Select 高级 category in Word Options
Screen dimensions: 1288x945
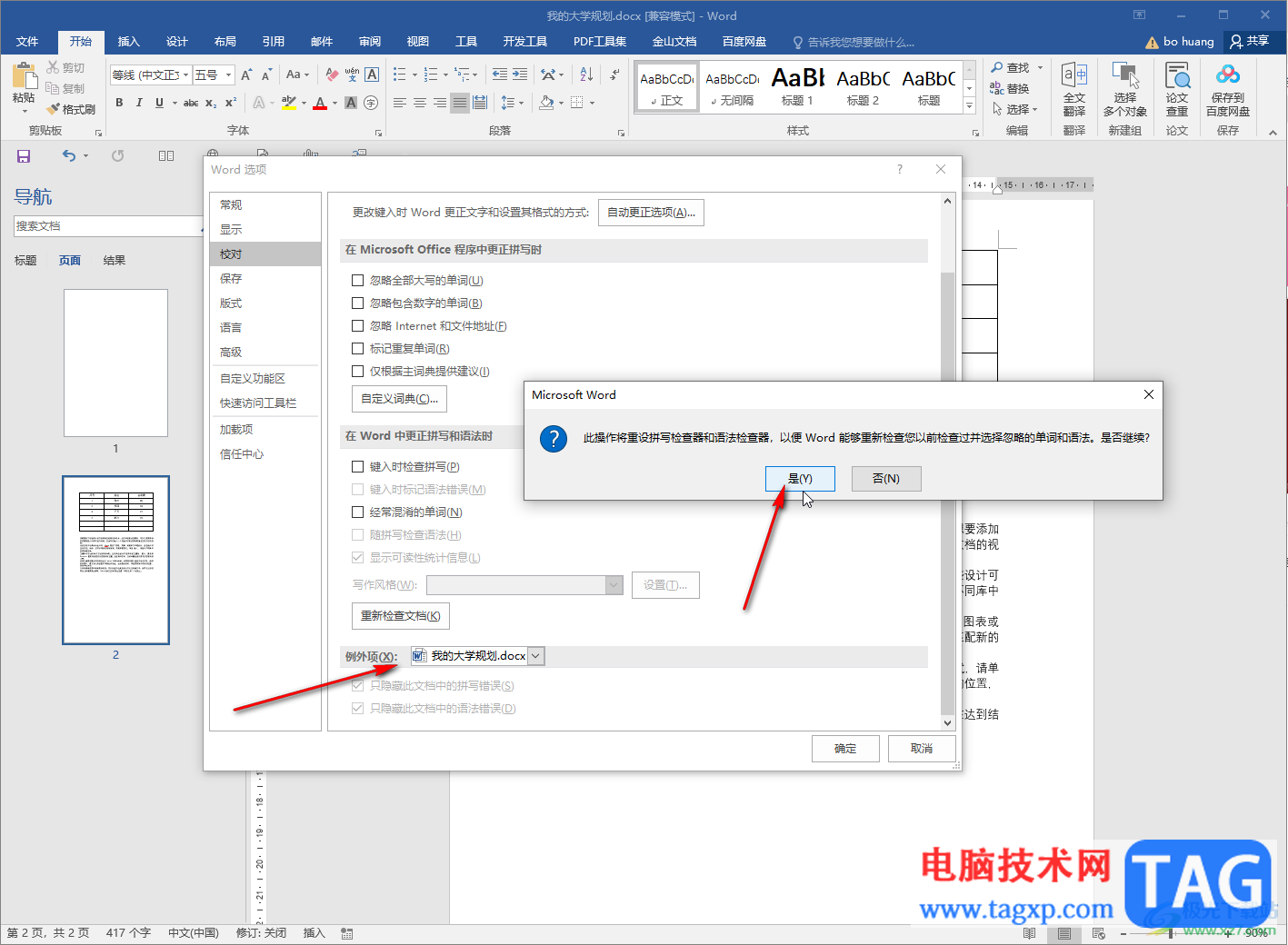coord(265,353)
